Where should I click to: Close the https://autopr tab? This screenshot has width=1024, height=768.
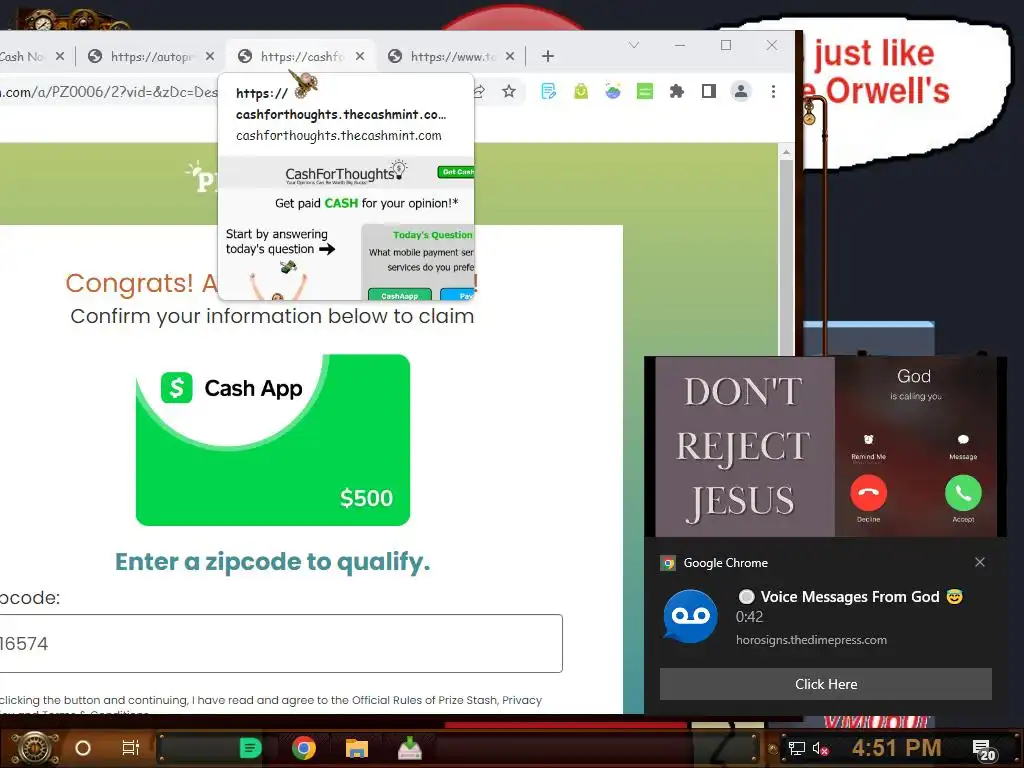point(210,57)
